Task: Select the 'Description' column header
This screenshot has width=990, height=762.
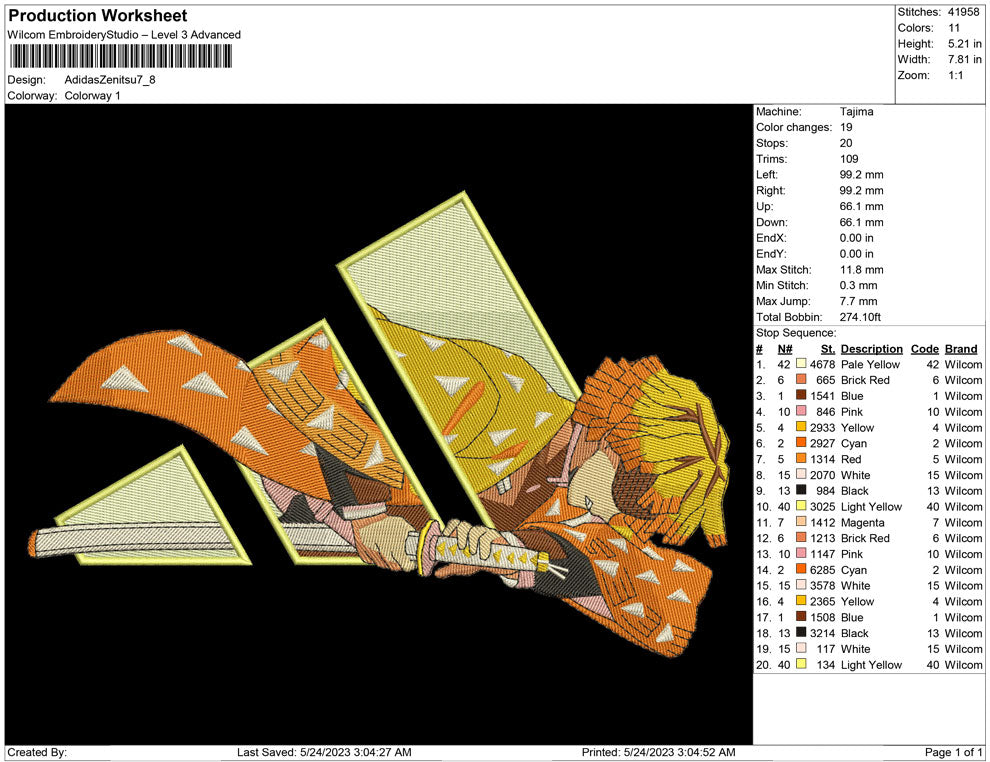Action: coord(872,348)
